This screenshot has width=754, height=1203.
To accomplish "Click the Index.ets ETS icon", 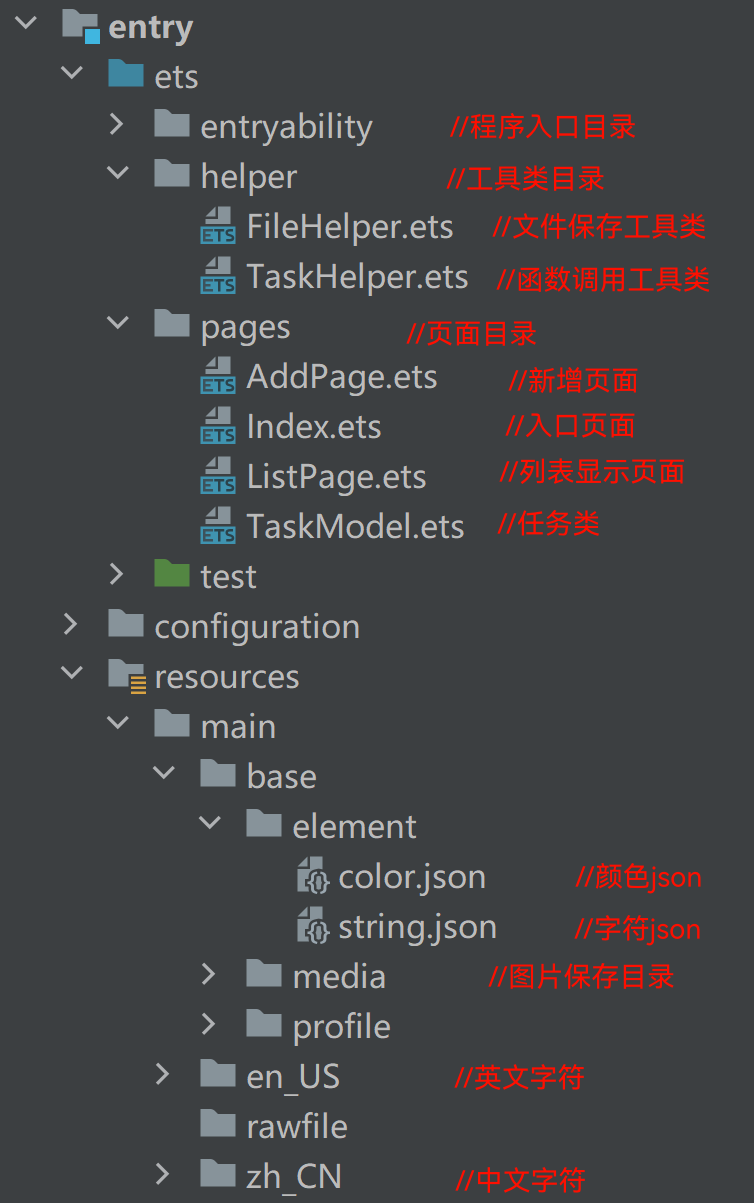I will click(218, 427).
